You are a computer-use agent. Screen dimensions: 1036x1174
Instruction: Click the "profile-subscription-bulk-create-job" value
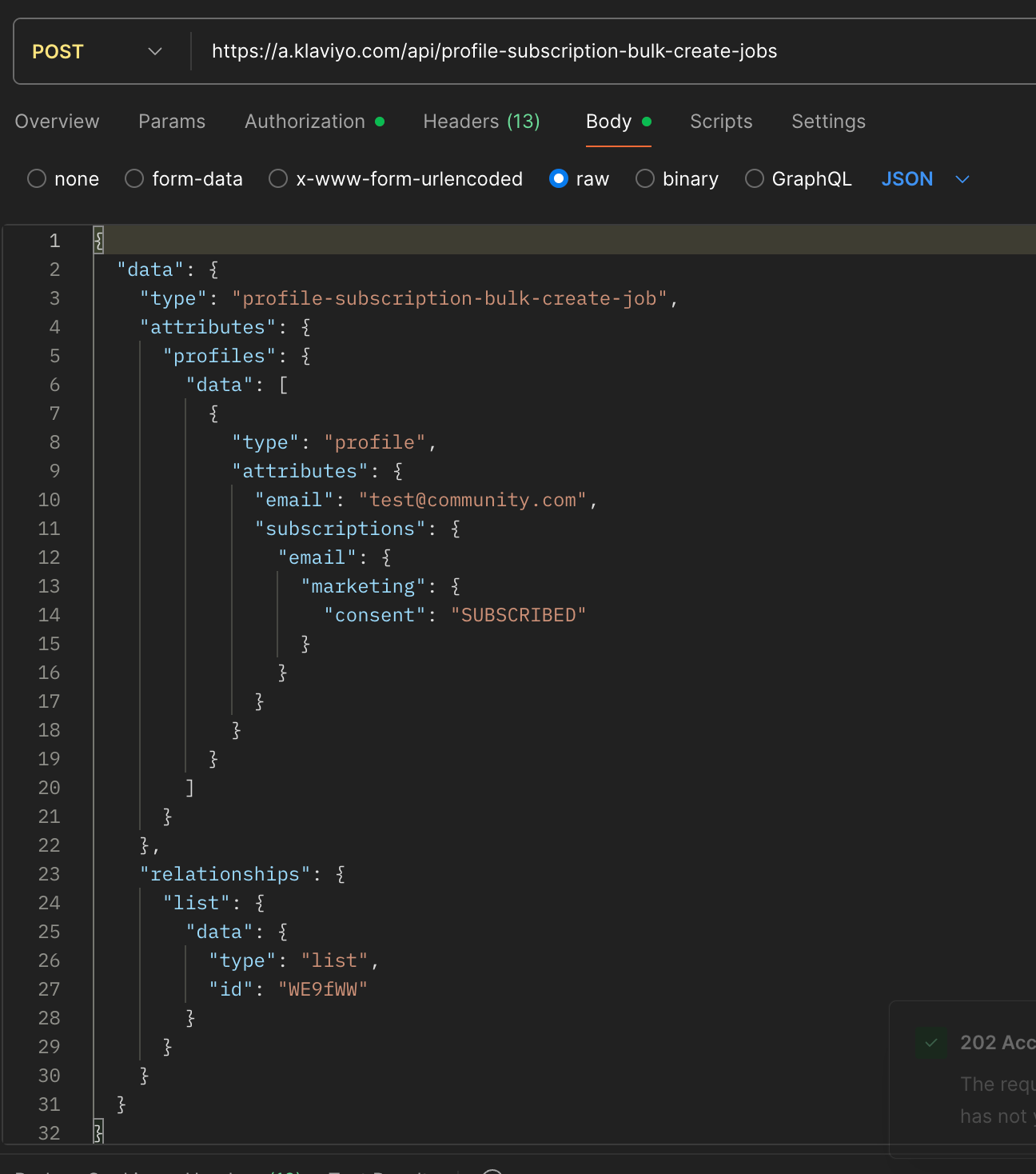point(450,298)
